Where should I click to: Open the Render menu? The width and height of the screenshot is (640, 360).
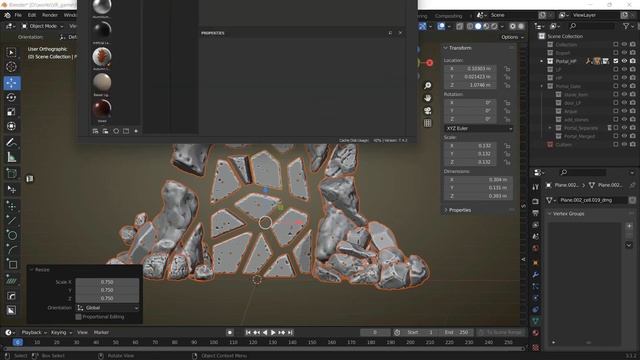(50, 15)
